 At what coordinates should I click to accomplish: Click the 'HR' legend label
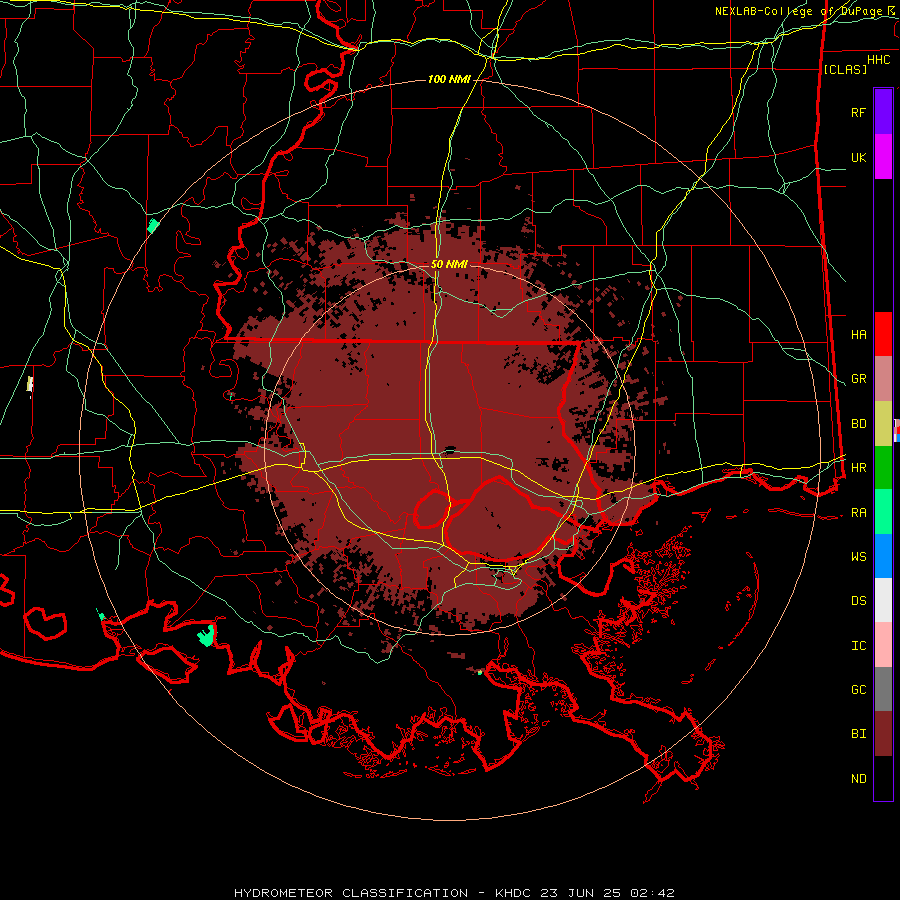[x=858, y=468]
